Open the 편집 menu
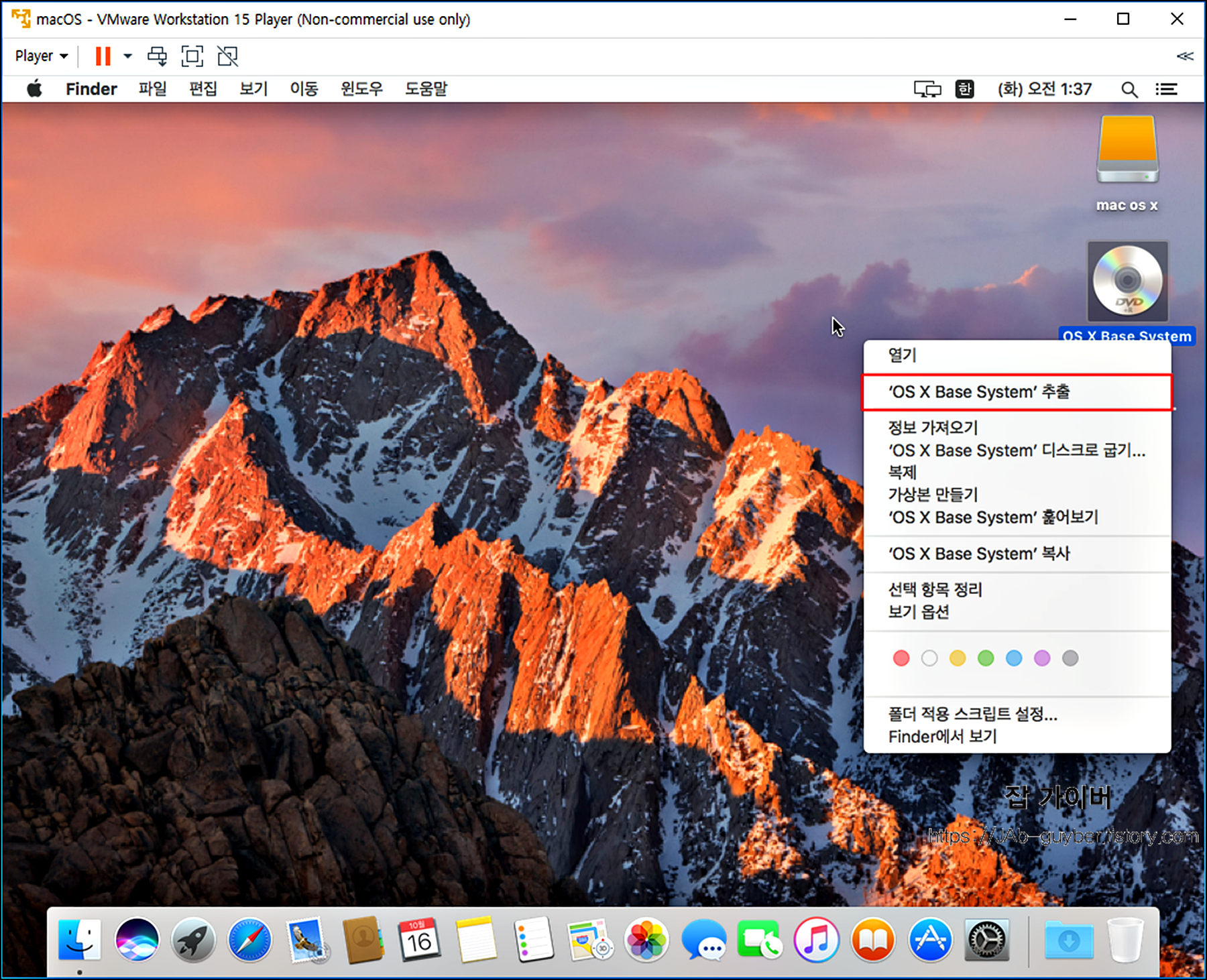 203,89
